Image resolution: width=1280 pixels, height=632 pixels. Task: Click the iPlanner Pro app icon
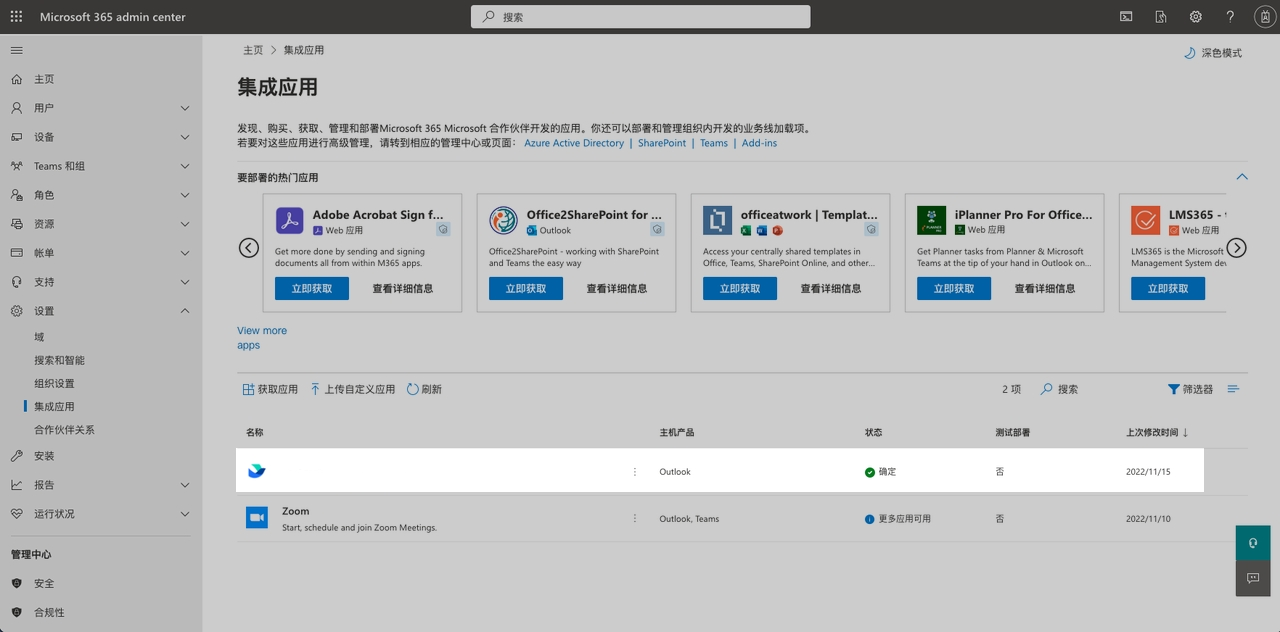[931, 220]
